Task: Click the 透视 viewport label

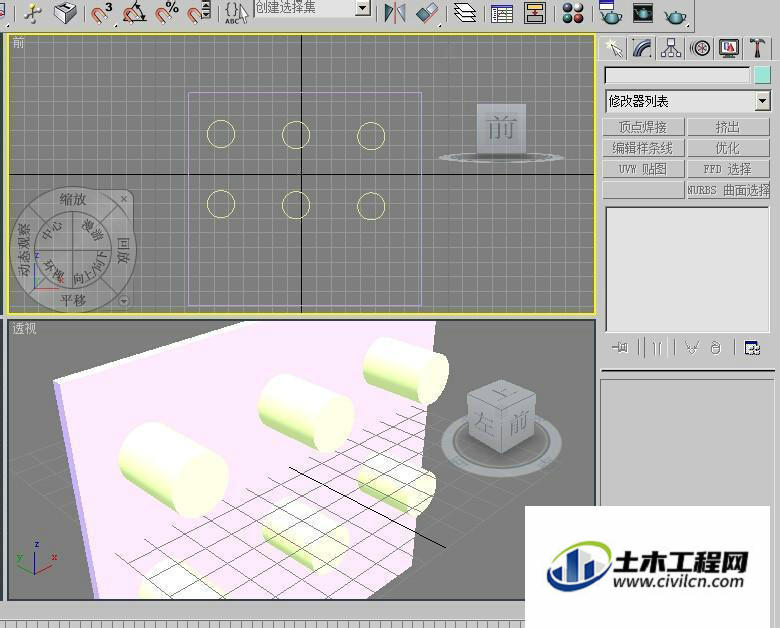Action: (24, 328)
